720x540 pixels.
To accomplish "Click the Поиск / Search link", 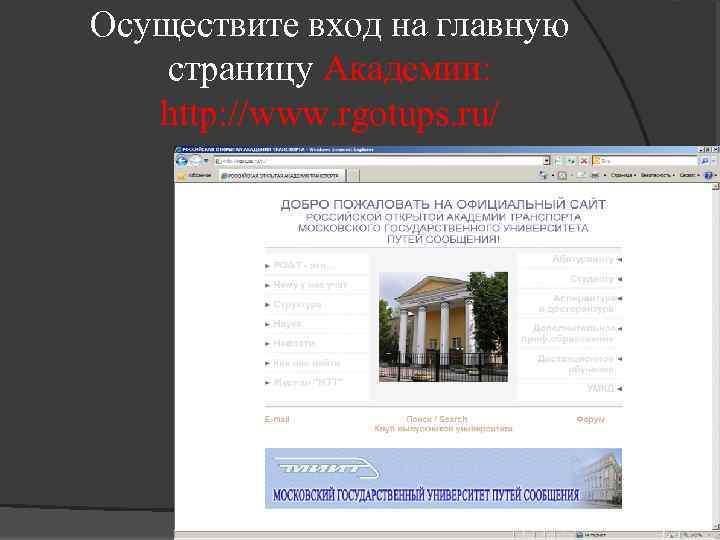I will 437,419.
